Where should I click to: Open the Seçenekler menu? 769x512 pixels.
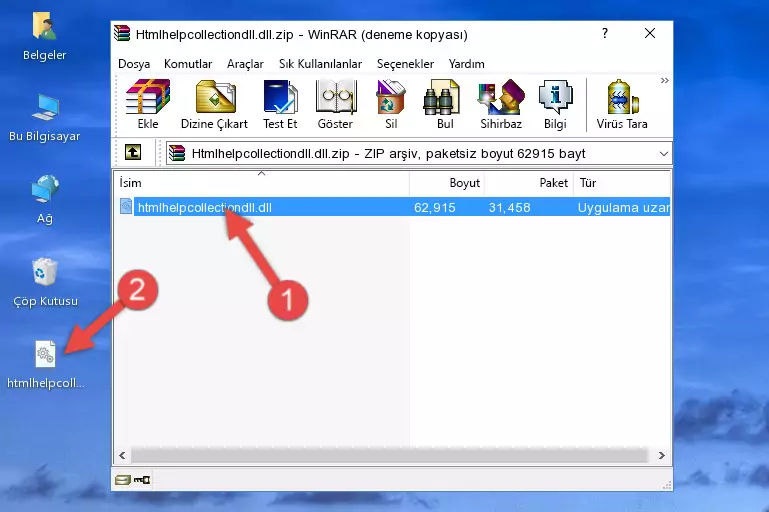tap(405, 64)
